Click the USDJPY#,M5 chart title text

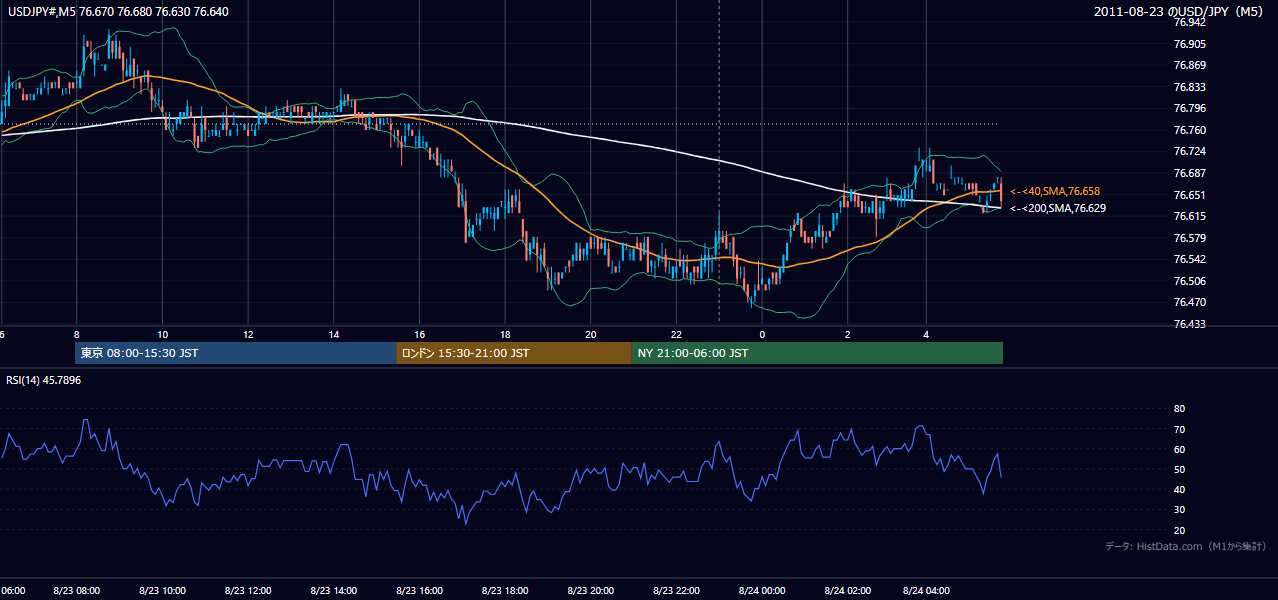point(119,12)
